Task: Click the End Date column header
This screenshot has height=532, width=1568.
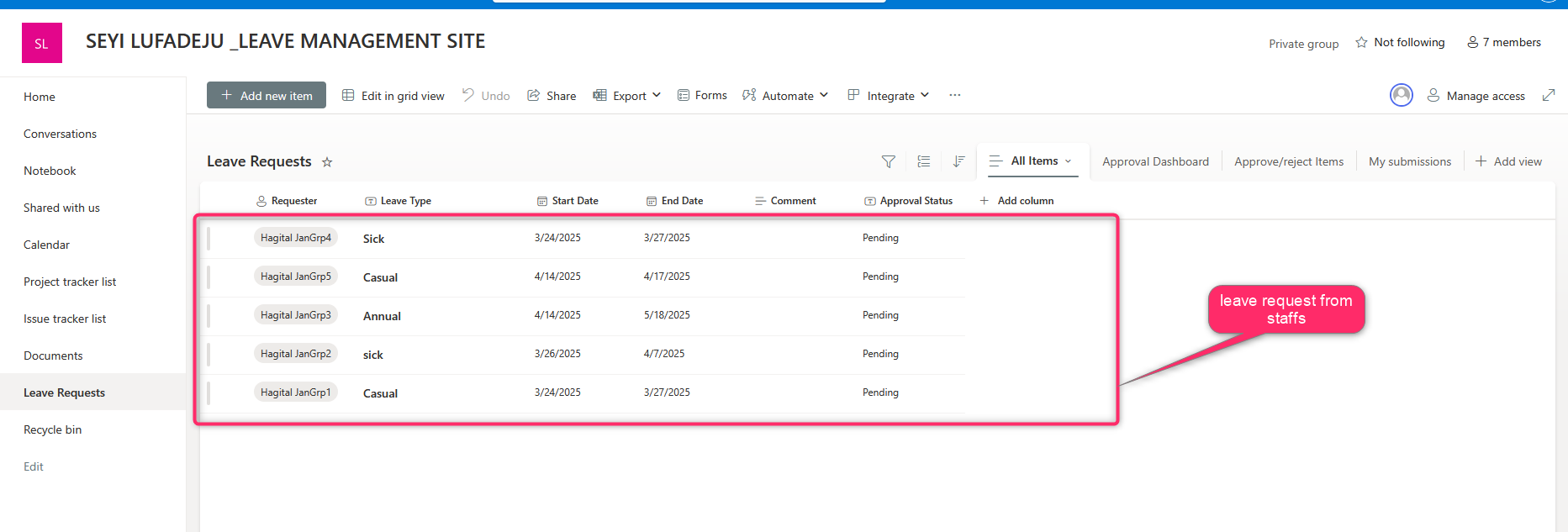Action: (x=674, y=201)
